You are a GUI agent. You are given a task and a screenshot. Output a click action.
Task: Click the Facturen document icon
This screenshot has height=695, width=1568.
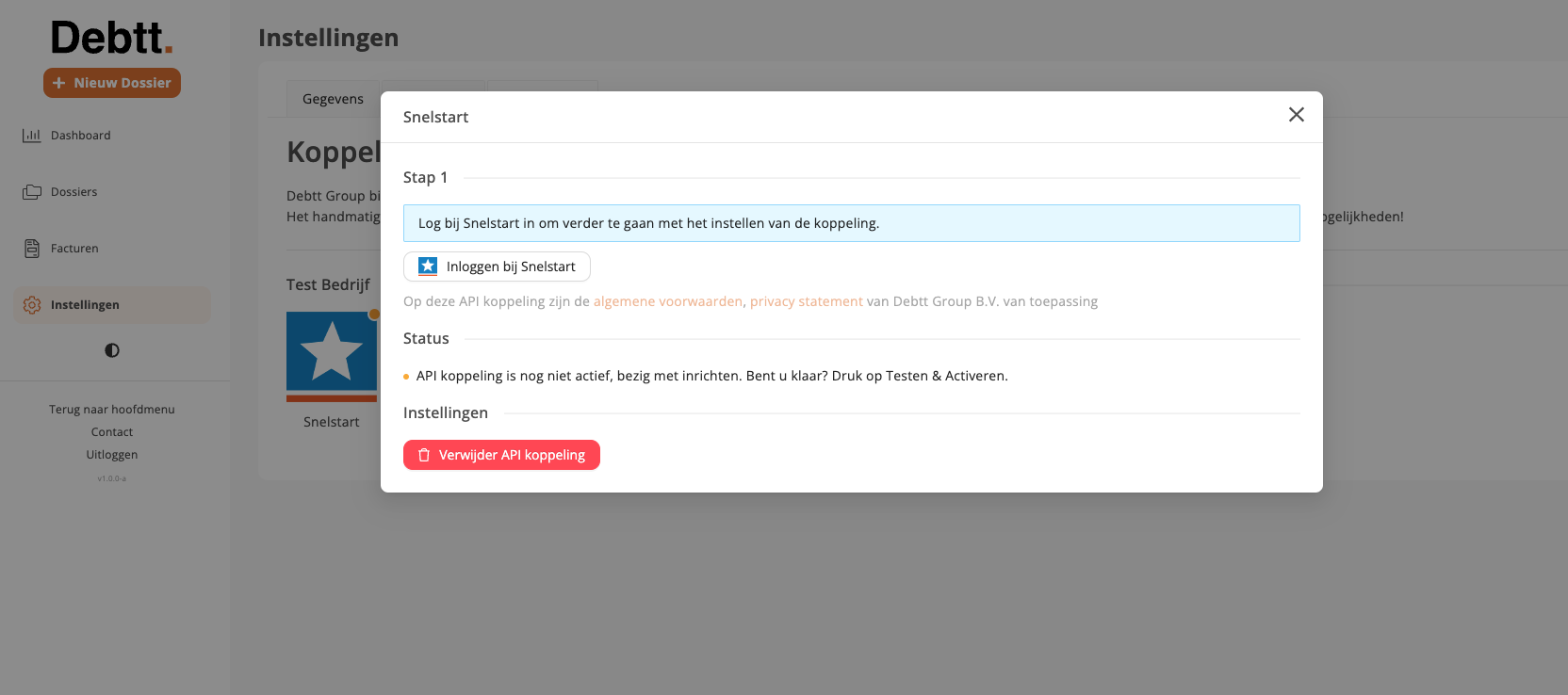pos(32,249)
